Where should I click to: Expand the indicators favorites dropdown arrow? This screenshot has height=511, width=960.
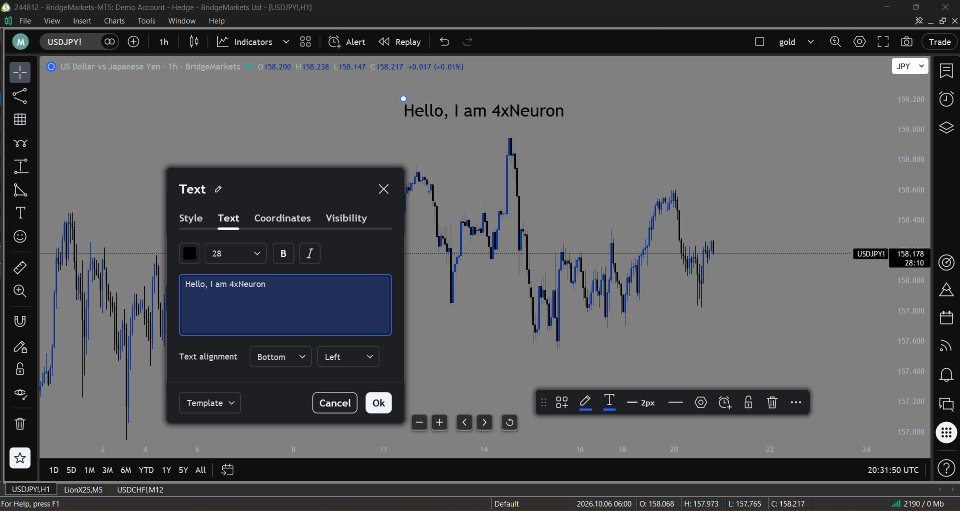click(x=286, y=42)
